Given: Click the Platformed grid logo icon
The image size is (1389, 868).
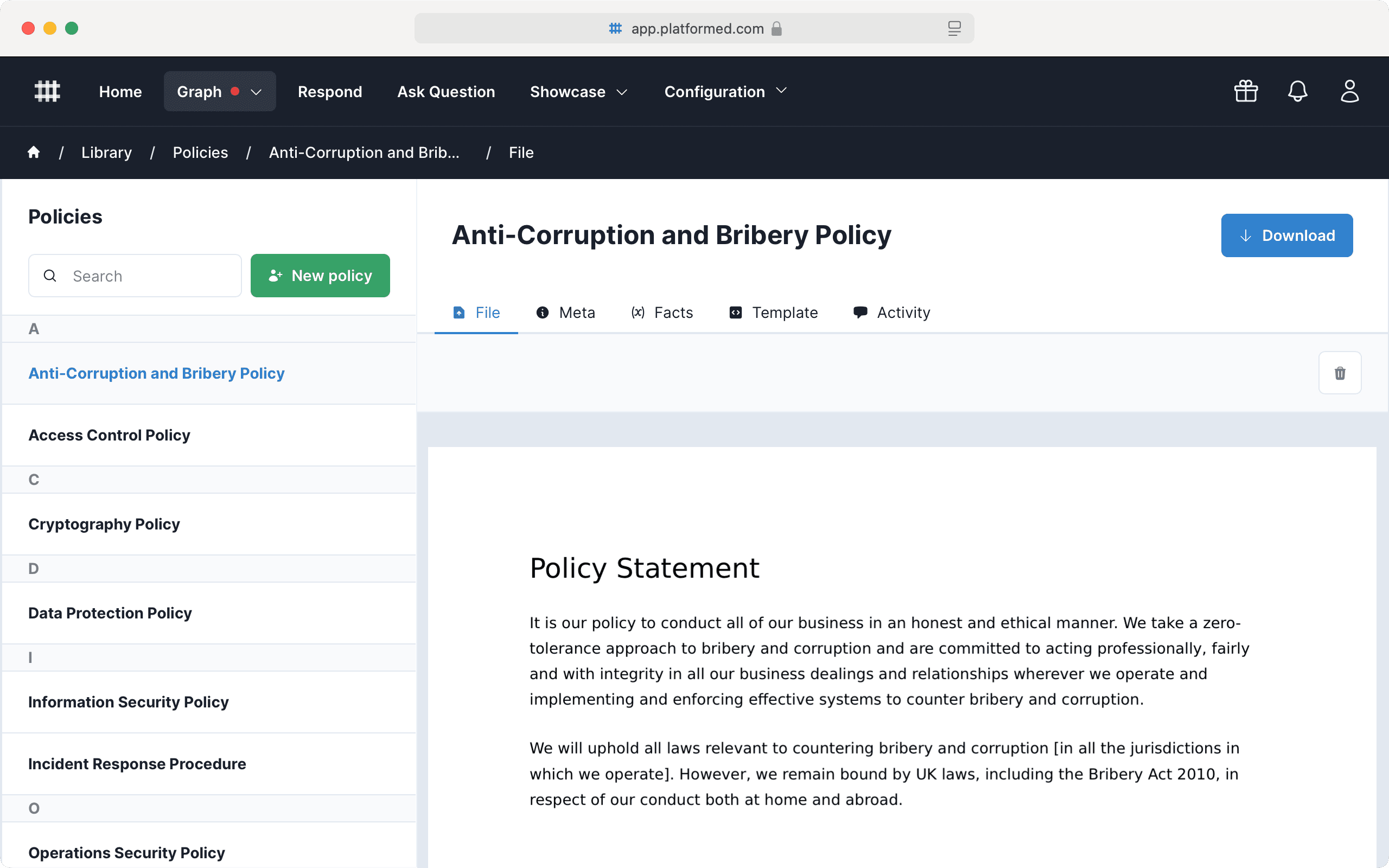Looking at the screenshot, I should [47, 91].
